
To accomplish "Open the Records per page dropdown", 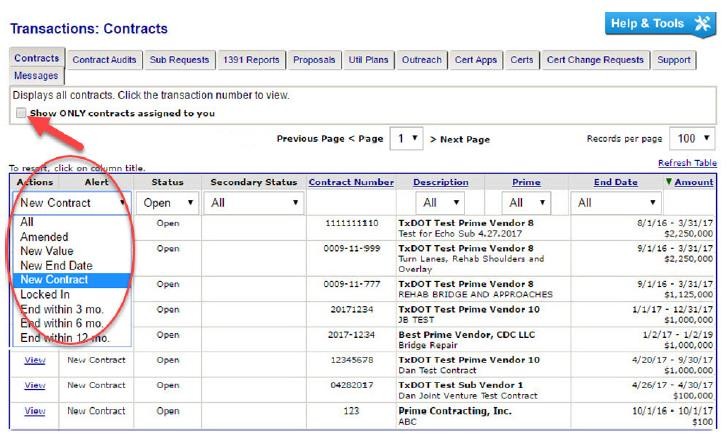I will 693,139.
